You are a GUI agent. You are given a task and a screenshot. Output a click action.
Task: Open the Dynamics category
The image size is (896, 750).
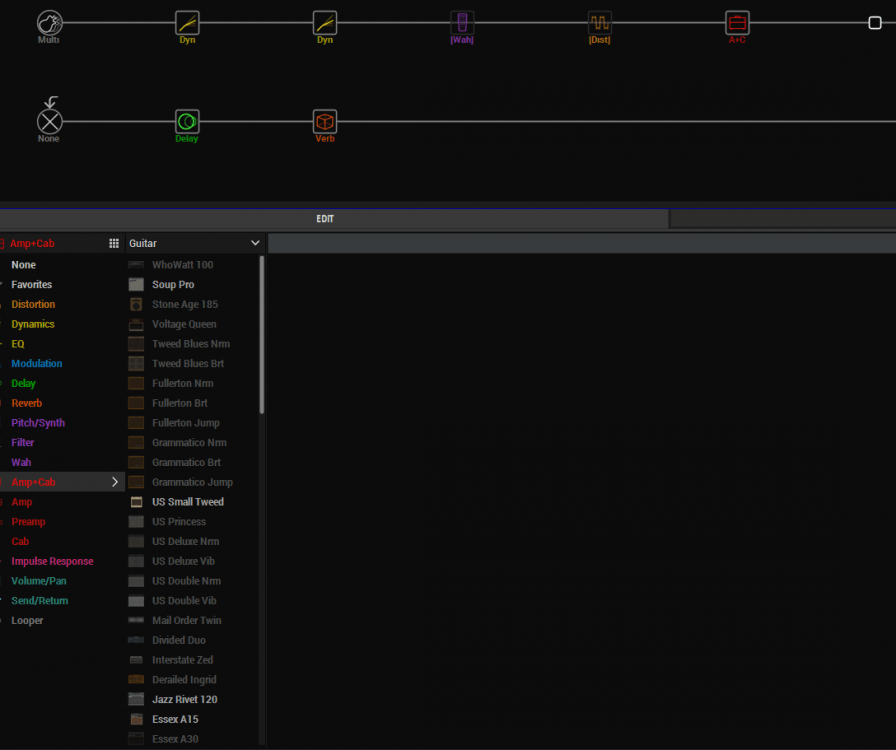click(x=33, y=324)
